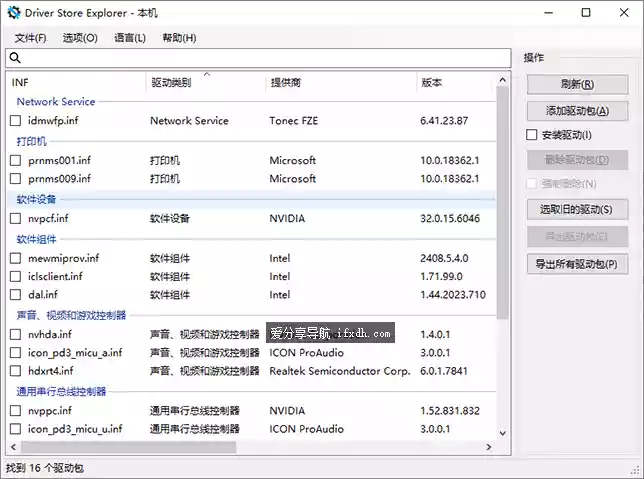Collapse the 软件设备 group header
This screenshot has width=644, height=479.
click(x=36, y=199)
